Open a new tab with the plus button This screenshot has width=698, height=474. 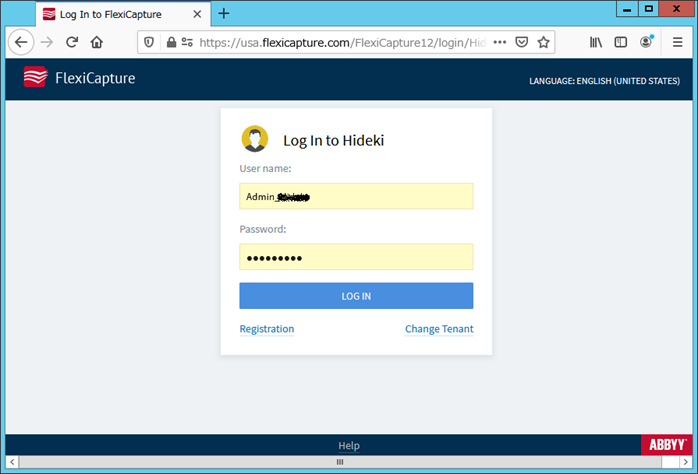click(x=224, y=14)
